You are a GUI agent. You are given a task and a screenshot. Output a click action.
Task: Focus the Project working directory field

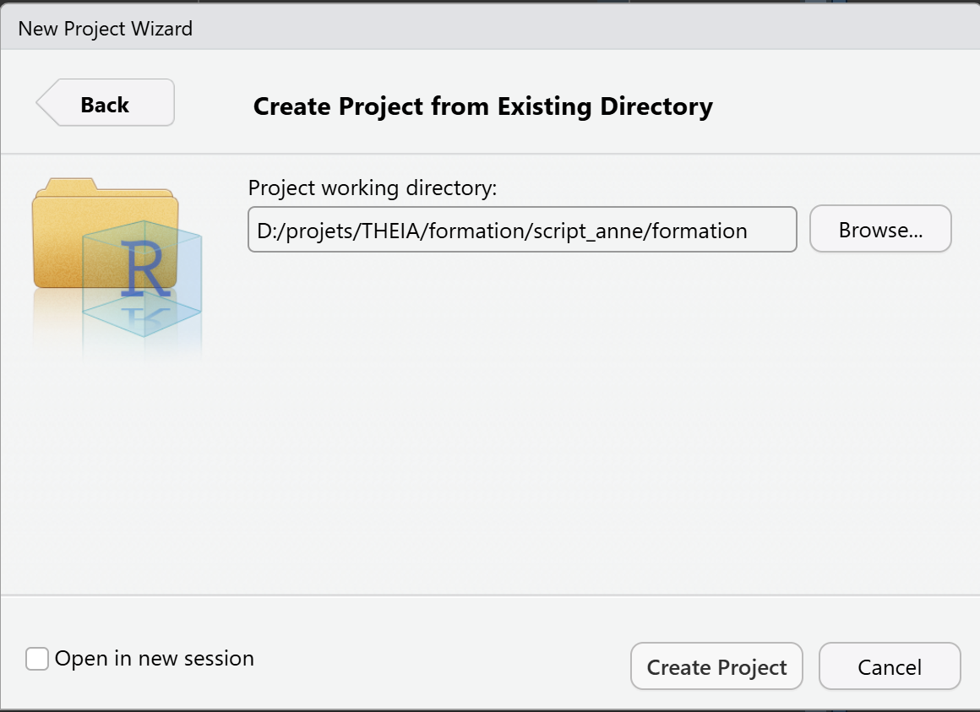pos(522,230)
